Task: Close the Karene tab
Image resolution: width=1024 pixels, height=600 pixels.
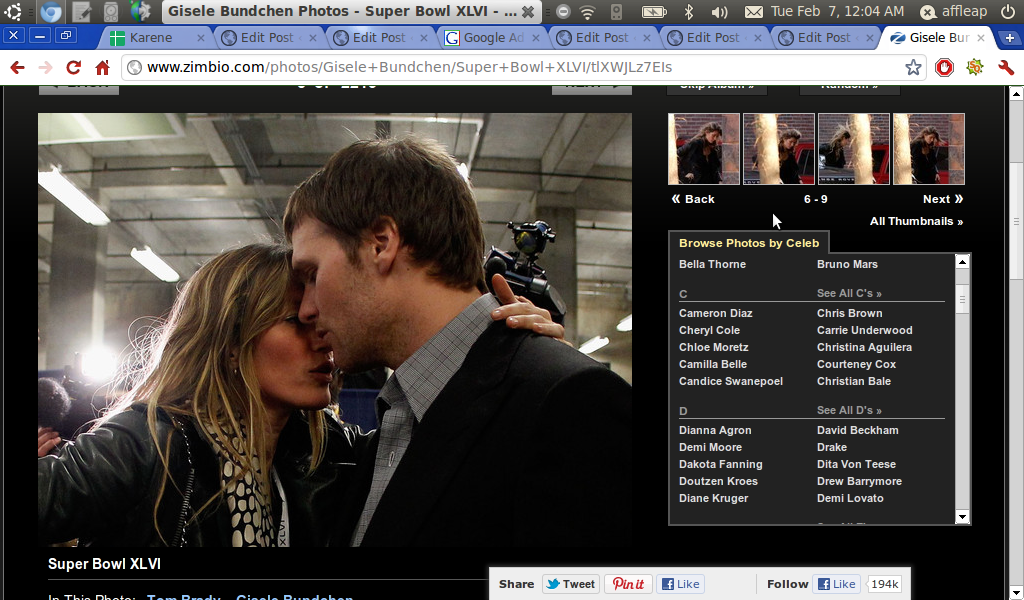Action: click(x=201, y=38)
